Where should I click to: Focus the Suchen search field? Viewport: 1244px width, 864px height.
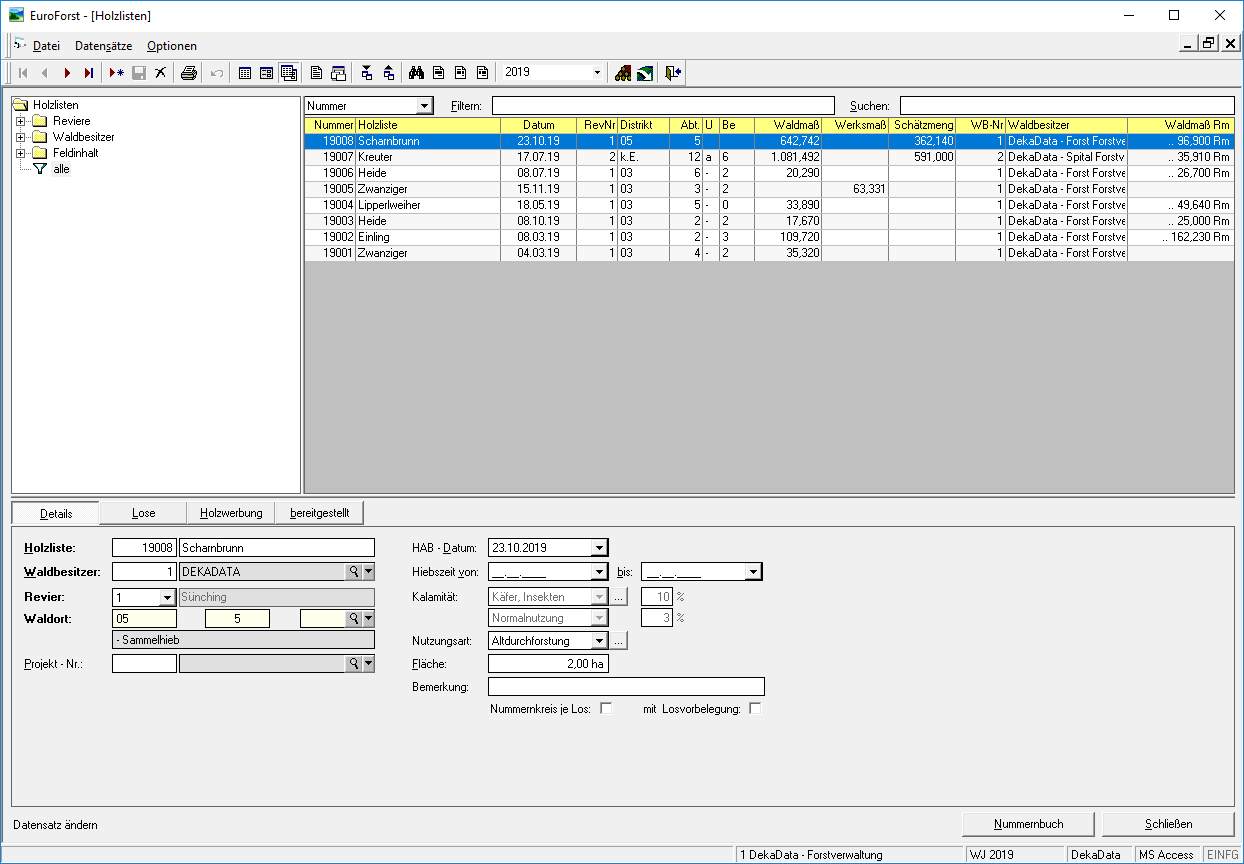point(1067,106)
